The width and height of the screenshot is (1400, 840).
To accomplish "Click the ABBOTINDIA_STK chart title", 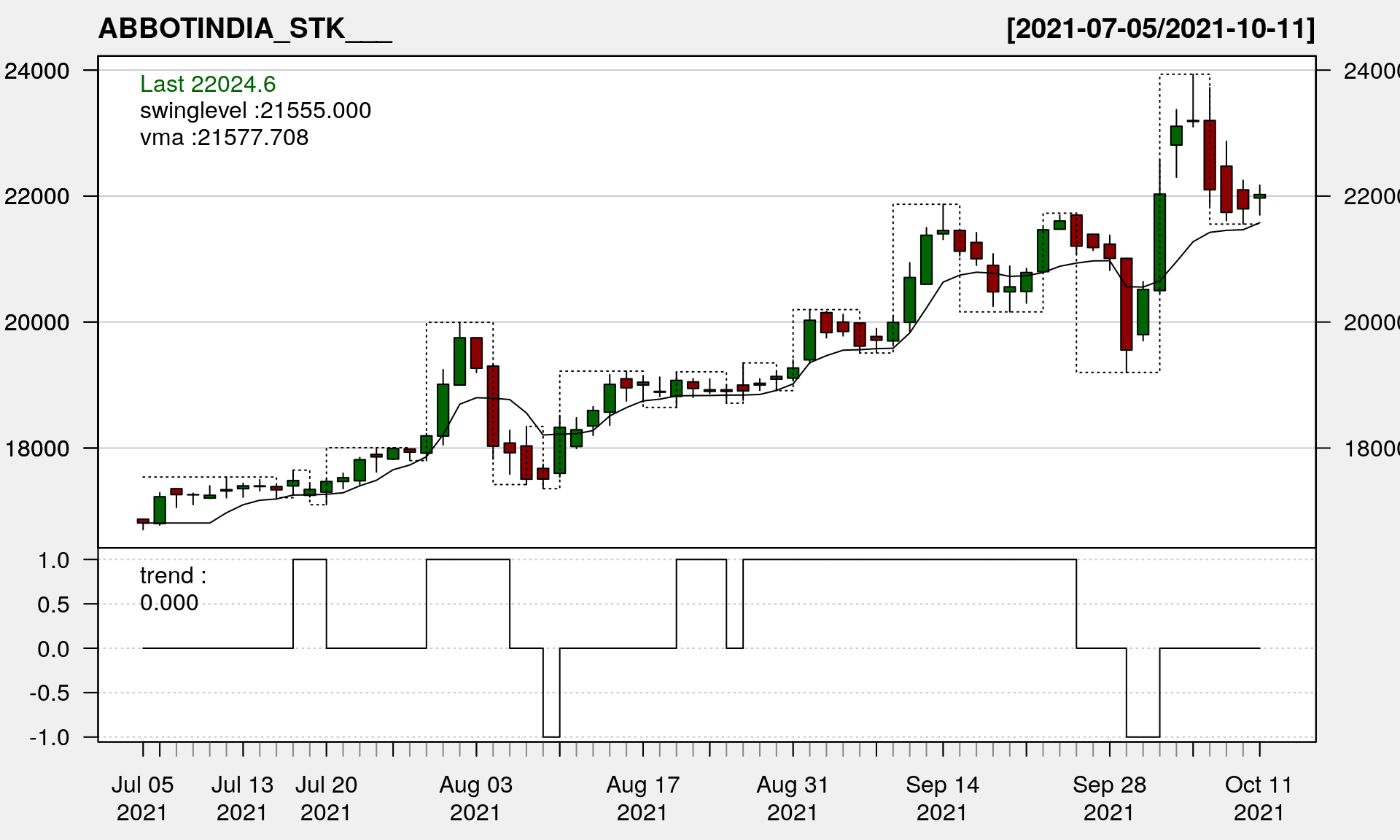I will click(244, 28).
